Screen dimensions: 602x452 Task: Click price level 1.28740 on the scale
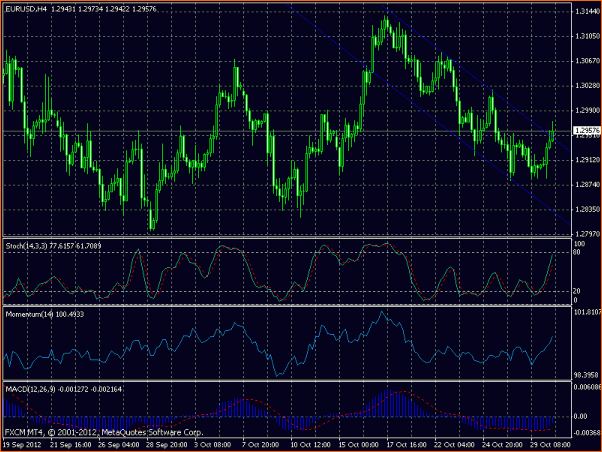coord(587,185)
